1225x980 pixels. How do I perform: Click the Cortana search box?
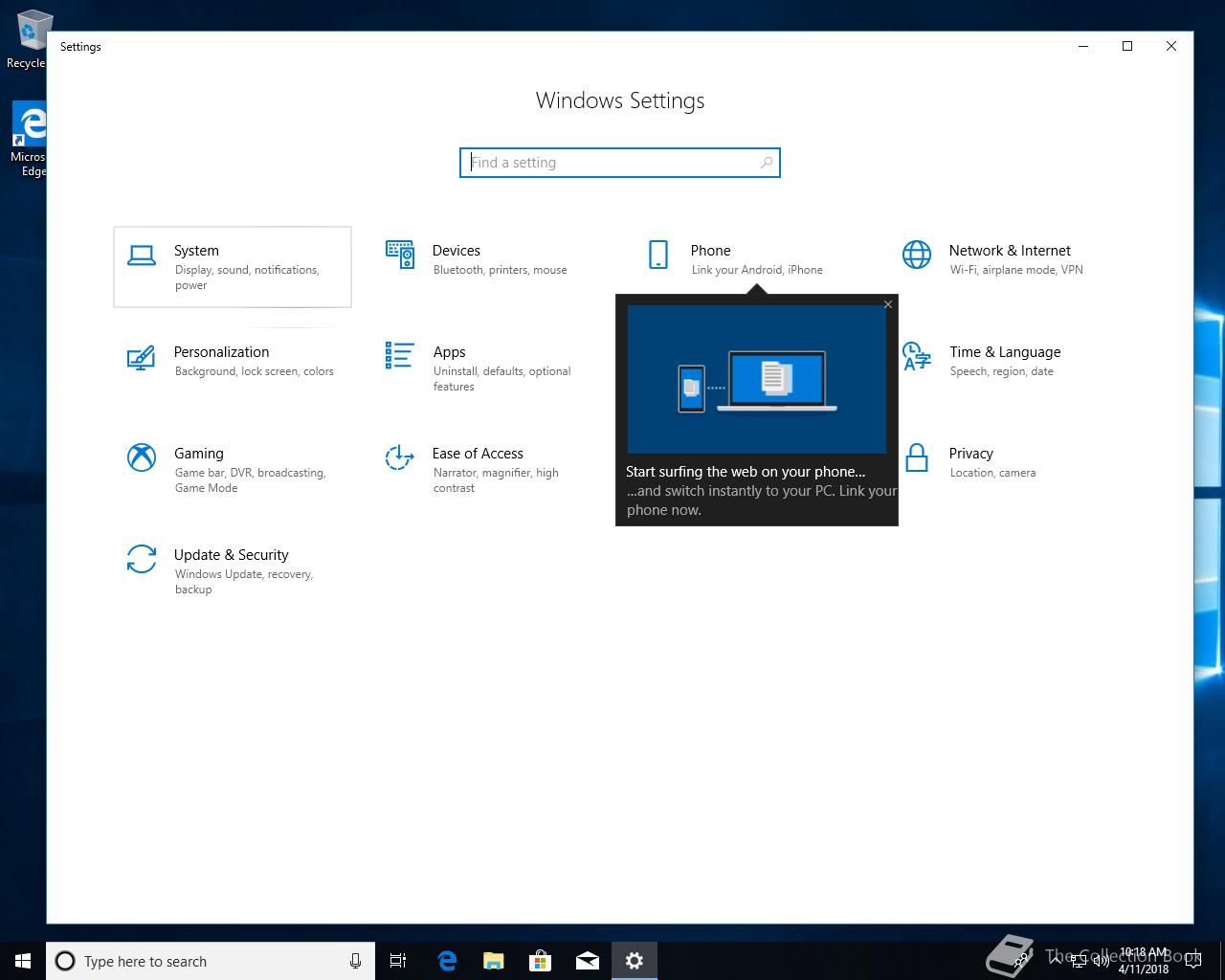[x=211, y=961]
